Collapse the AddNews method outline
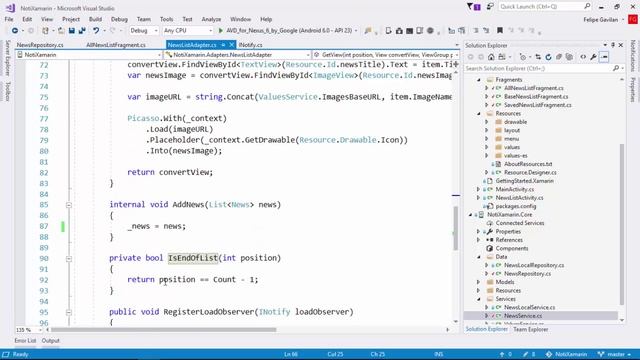The image size is (640, 360). (x=69, y=205)
